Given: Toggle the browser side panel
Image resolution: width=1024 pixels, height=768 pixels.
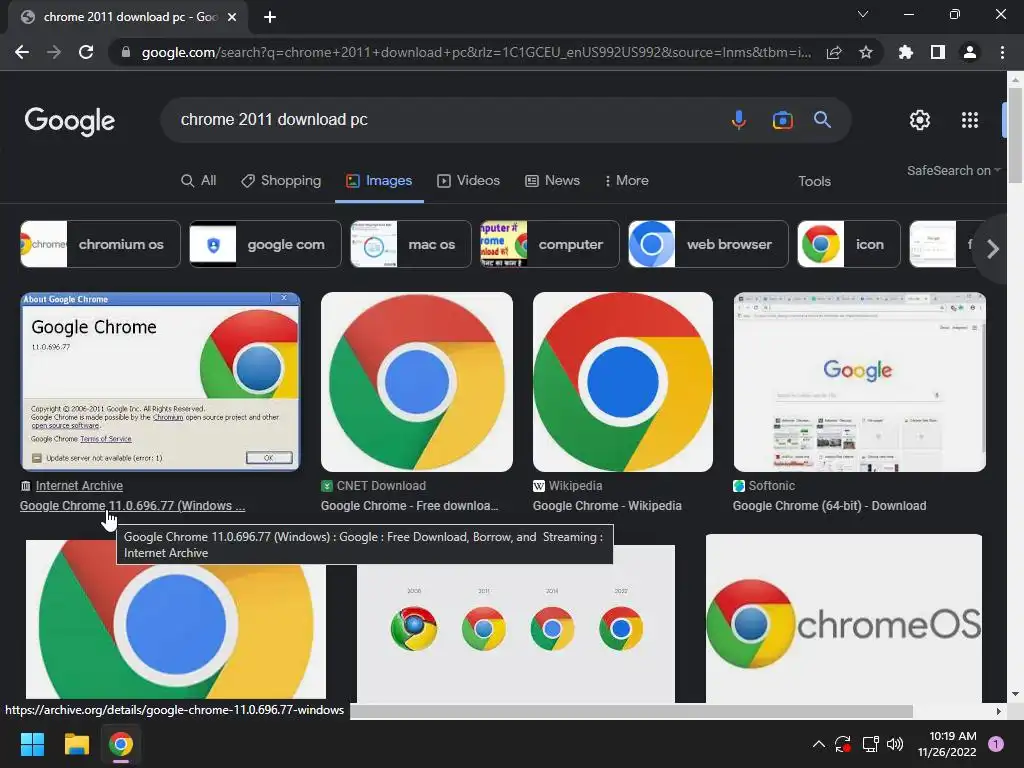Looking at the screenshot, I should coord(938,52).
